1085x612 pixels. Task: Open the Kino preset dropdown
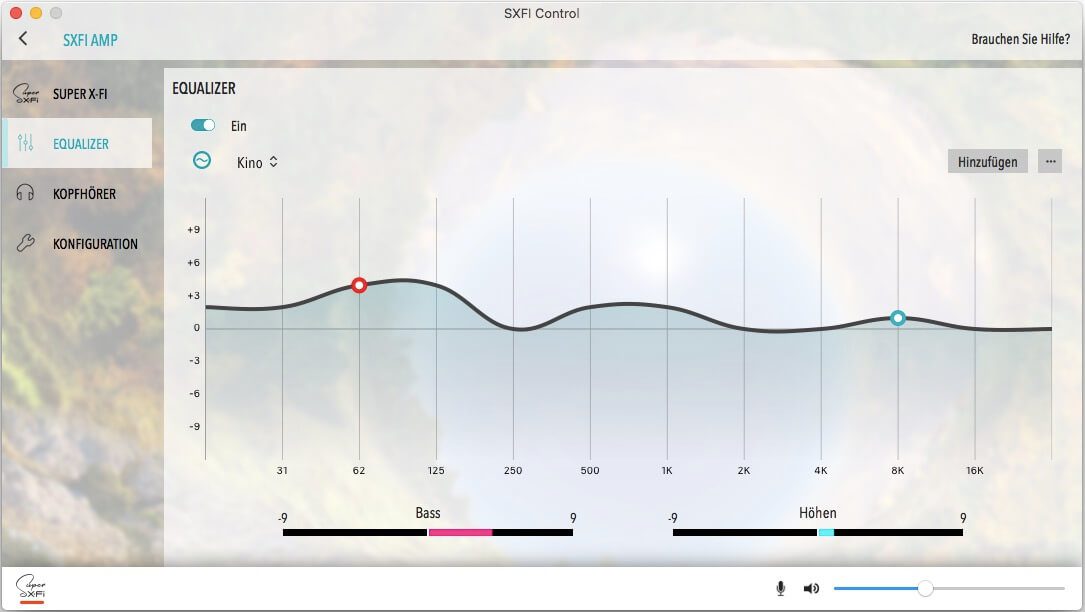[257, 162]
